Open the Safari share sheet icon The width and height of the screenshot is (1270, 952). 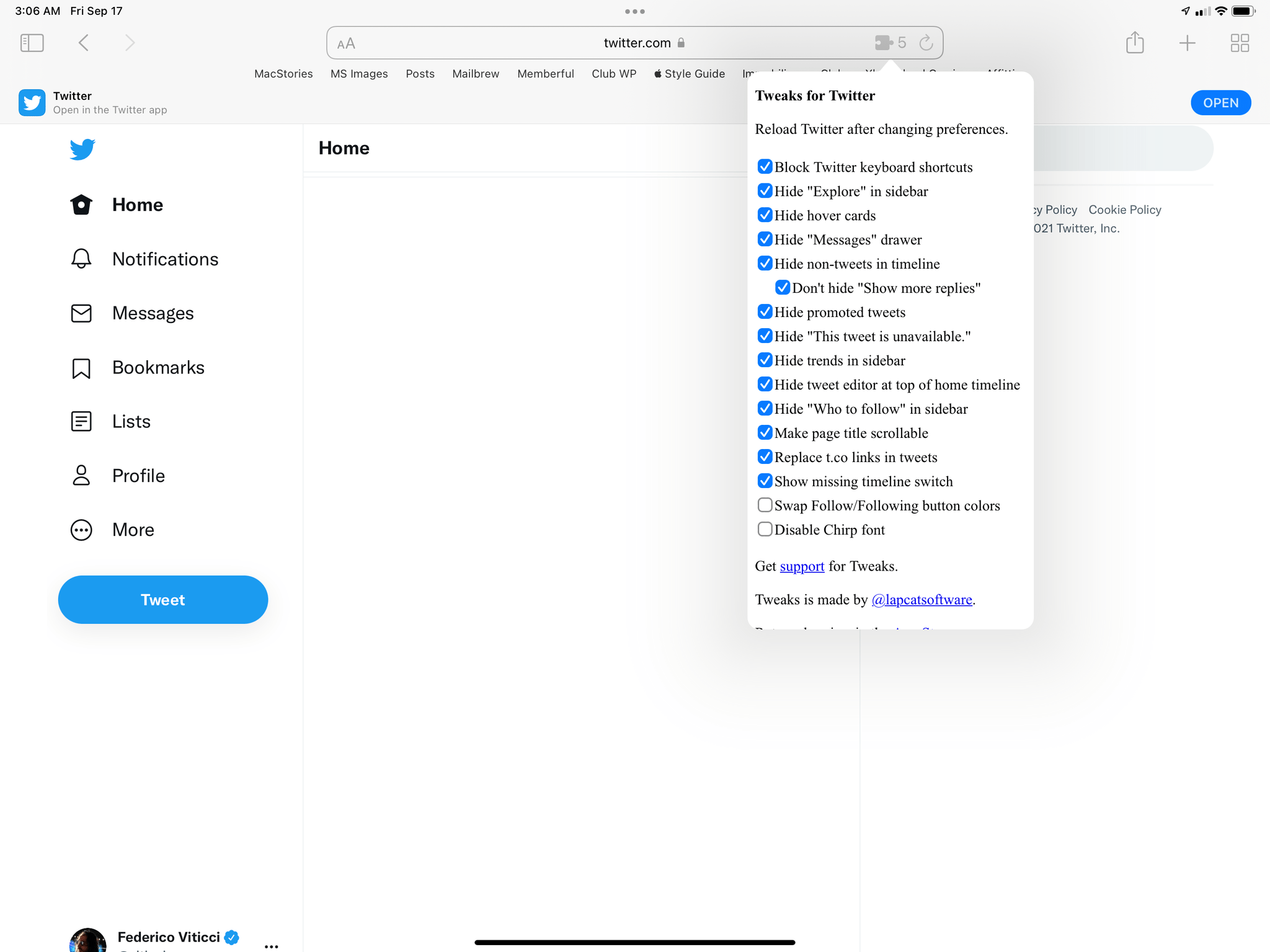pos(1135,42)
